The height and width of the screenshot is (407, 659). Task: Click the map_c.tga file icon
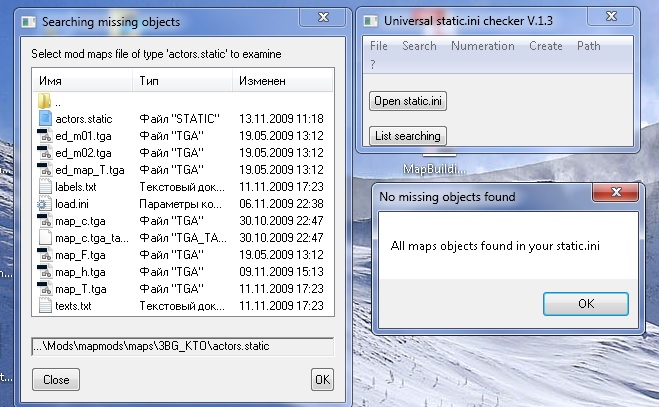(45, 221)
